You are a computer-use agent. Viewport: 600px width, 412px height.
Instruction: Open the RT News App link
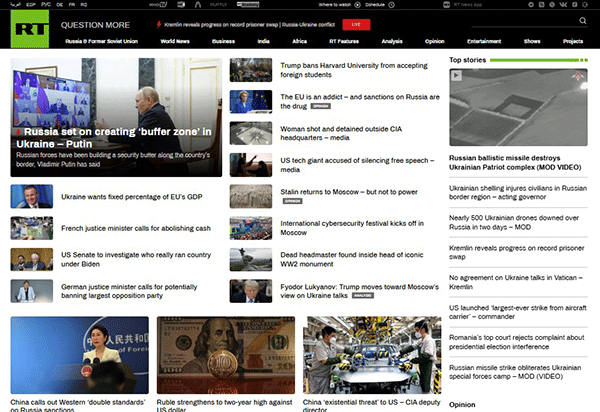468,5
